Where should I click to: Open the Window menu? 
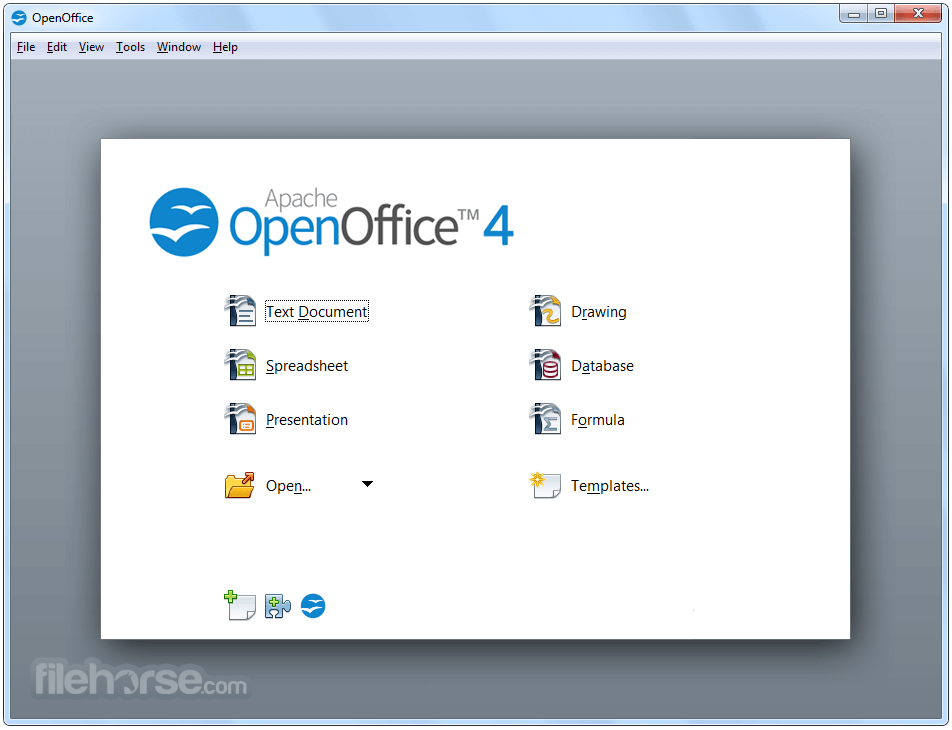tap(178, 47)
